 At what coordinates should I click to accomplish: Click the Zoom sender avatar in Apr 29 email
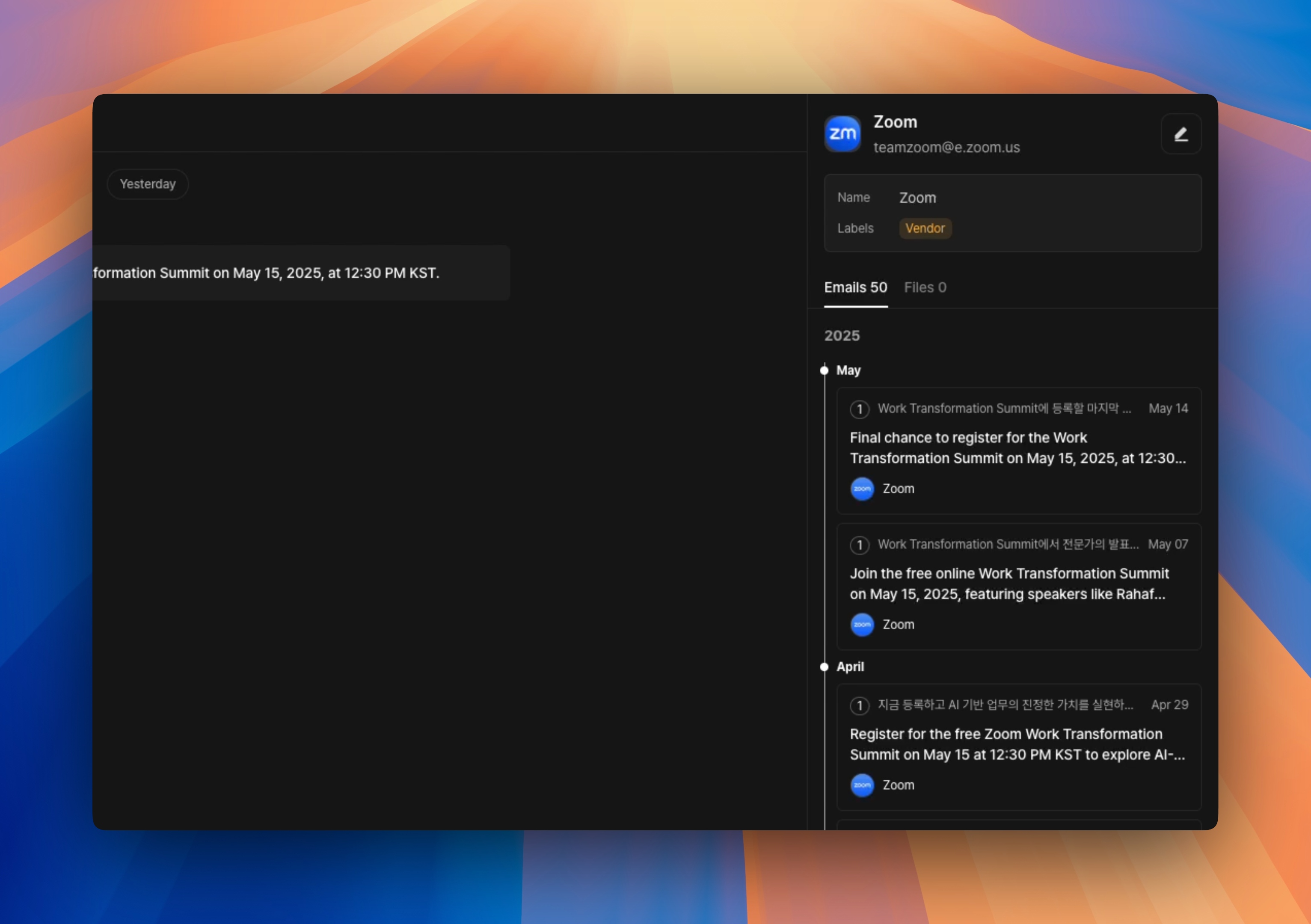(862, 785)
